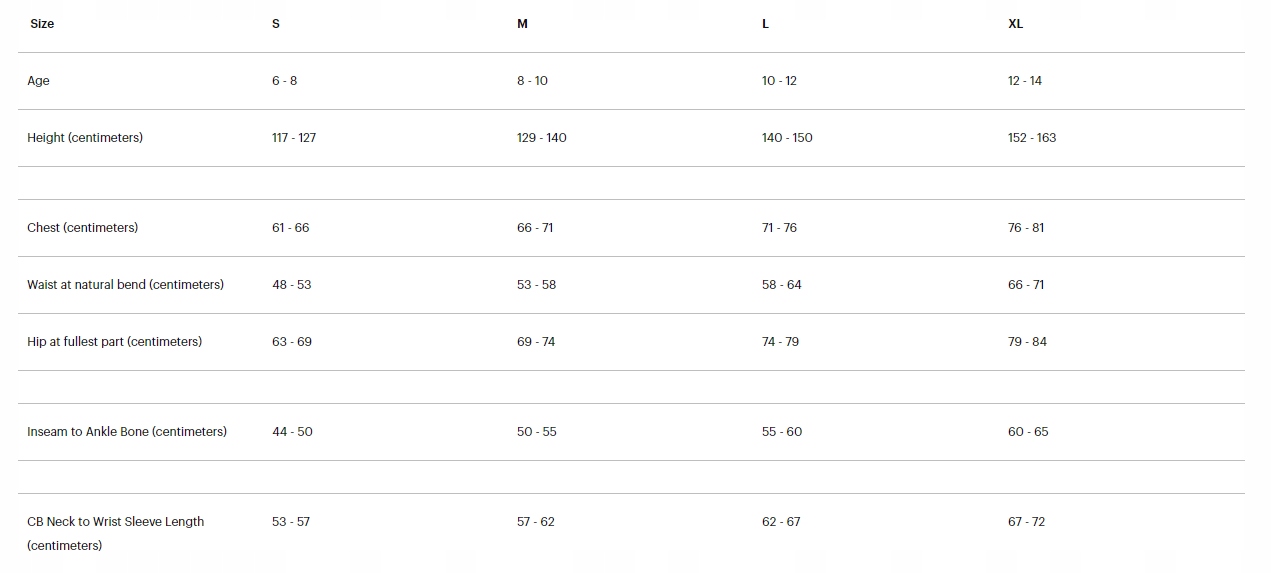Click the 152 - 163 height value
The height and width of the screenshot is (573, 1272).
point(1032,138)
